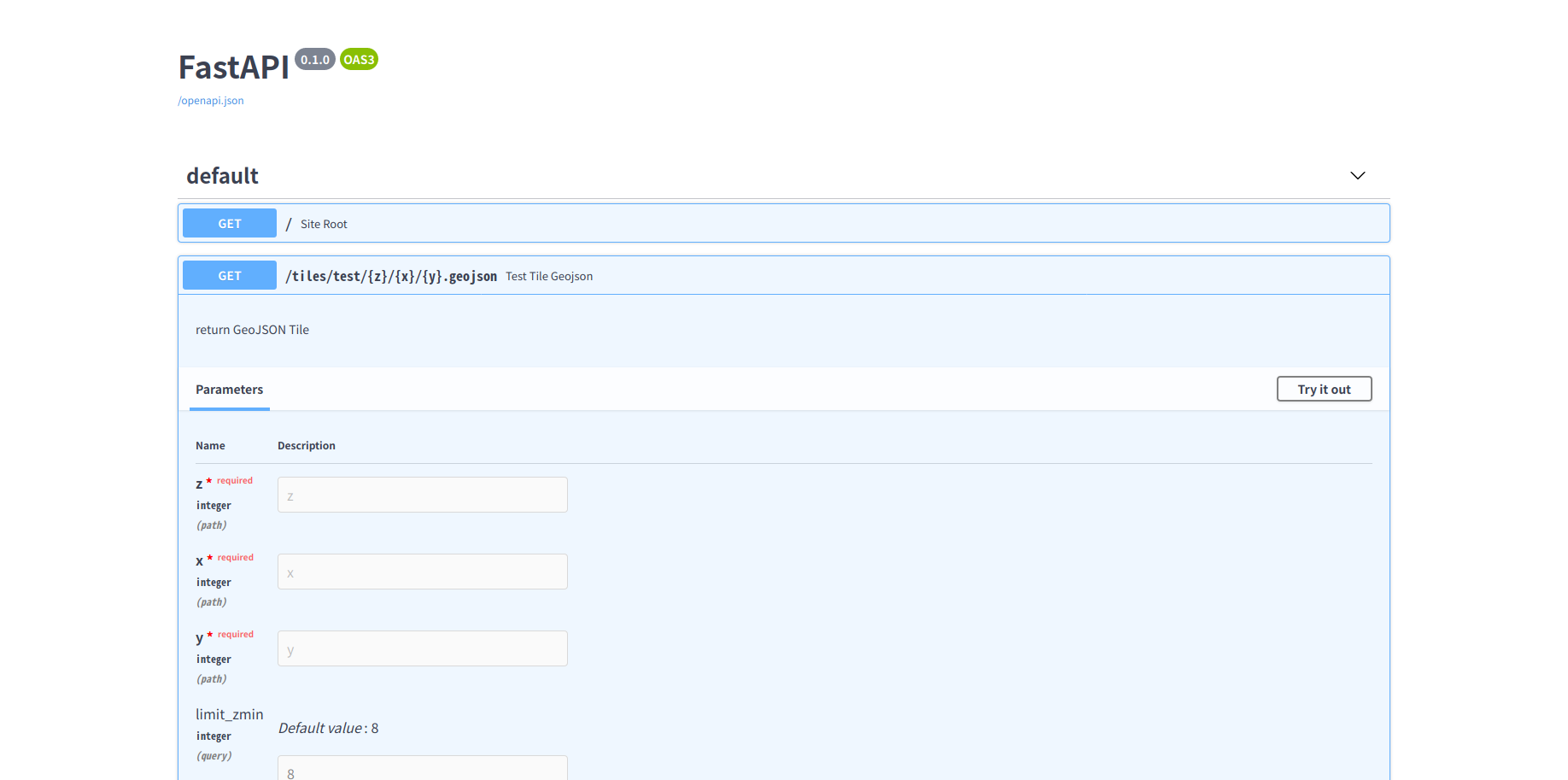This screenshot has height=780, width=1568.
Task: Click the y parameter input field
Action: [422, 648]
